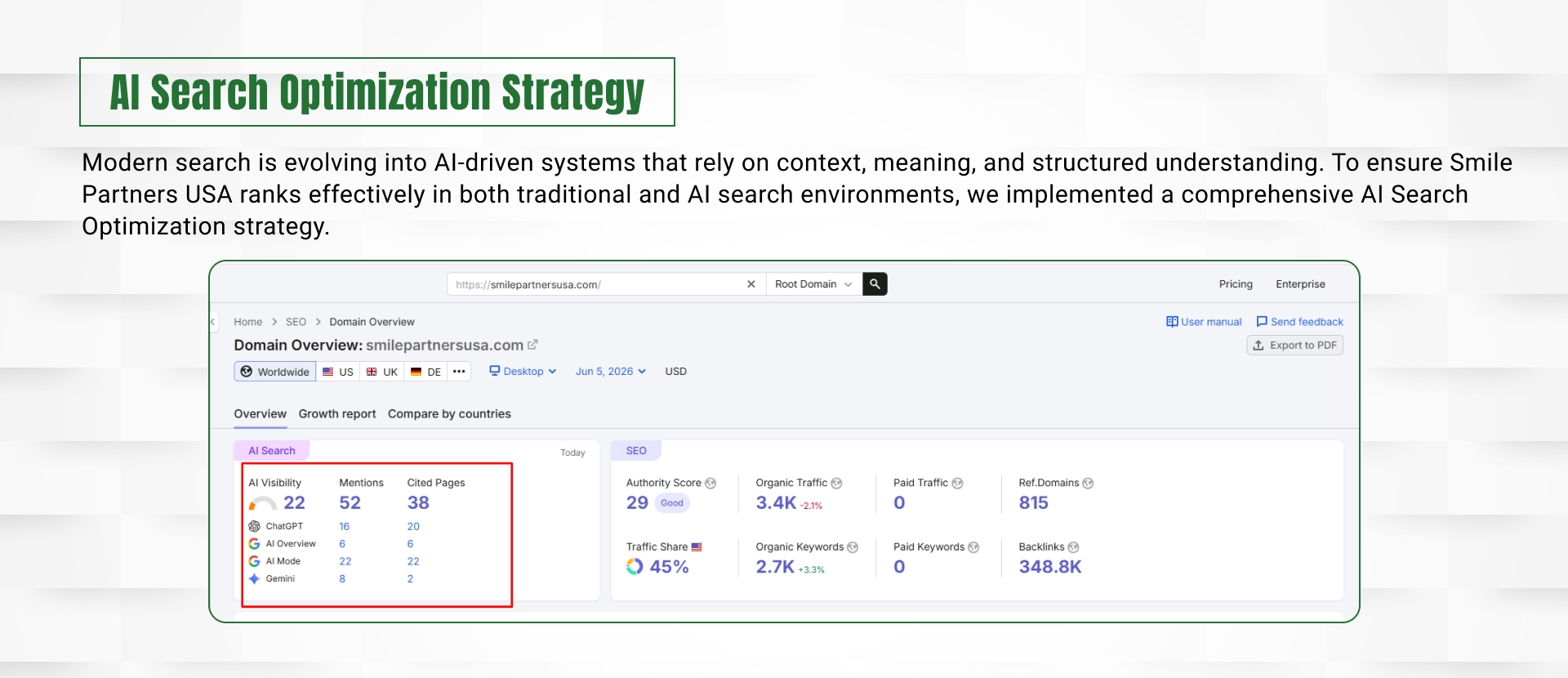
Task: Click the Organic Keywords value 2.7K
Action: [775, 567]
